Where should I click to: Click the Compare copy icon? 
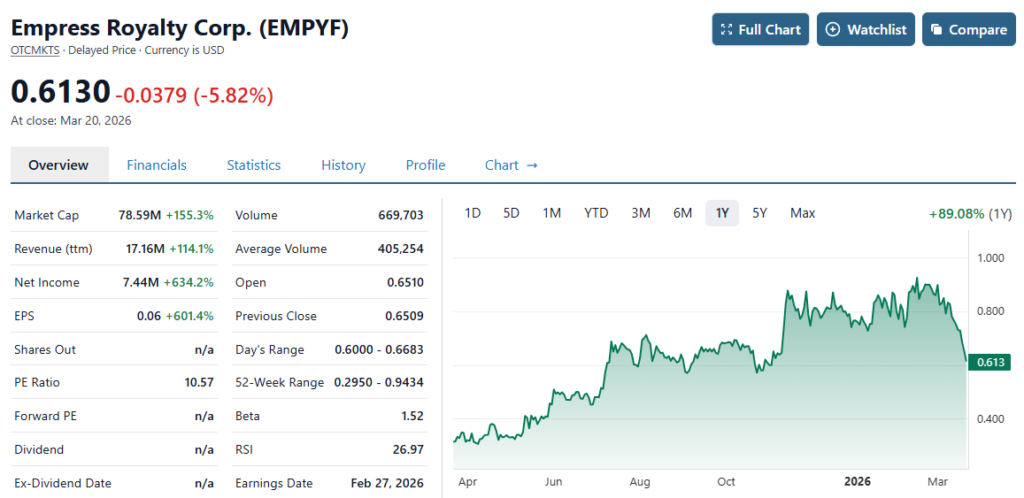[937, 30]
